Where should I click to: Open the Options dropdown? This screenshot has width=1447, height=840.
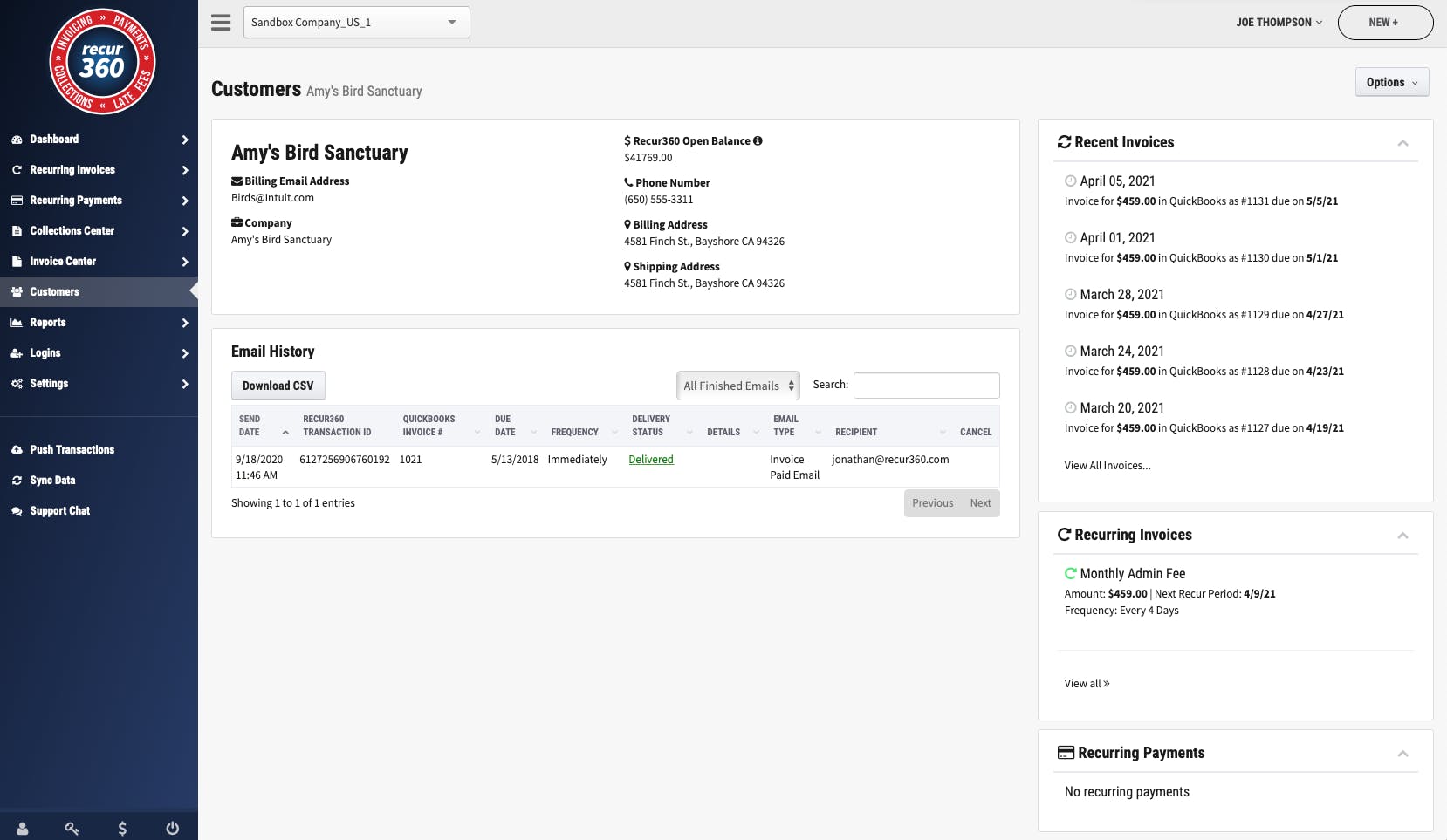click(1392, 82)
